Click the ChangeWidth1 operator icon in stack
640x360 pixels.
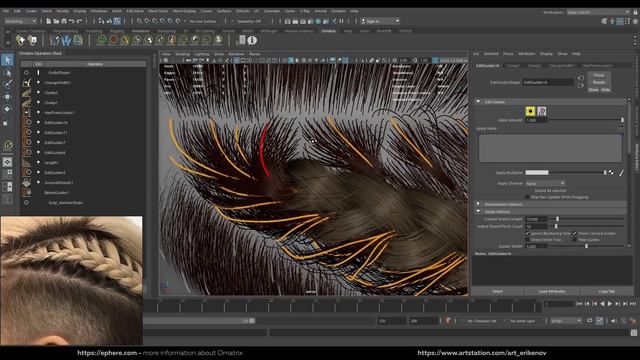click(x=27, y=82)
